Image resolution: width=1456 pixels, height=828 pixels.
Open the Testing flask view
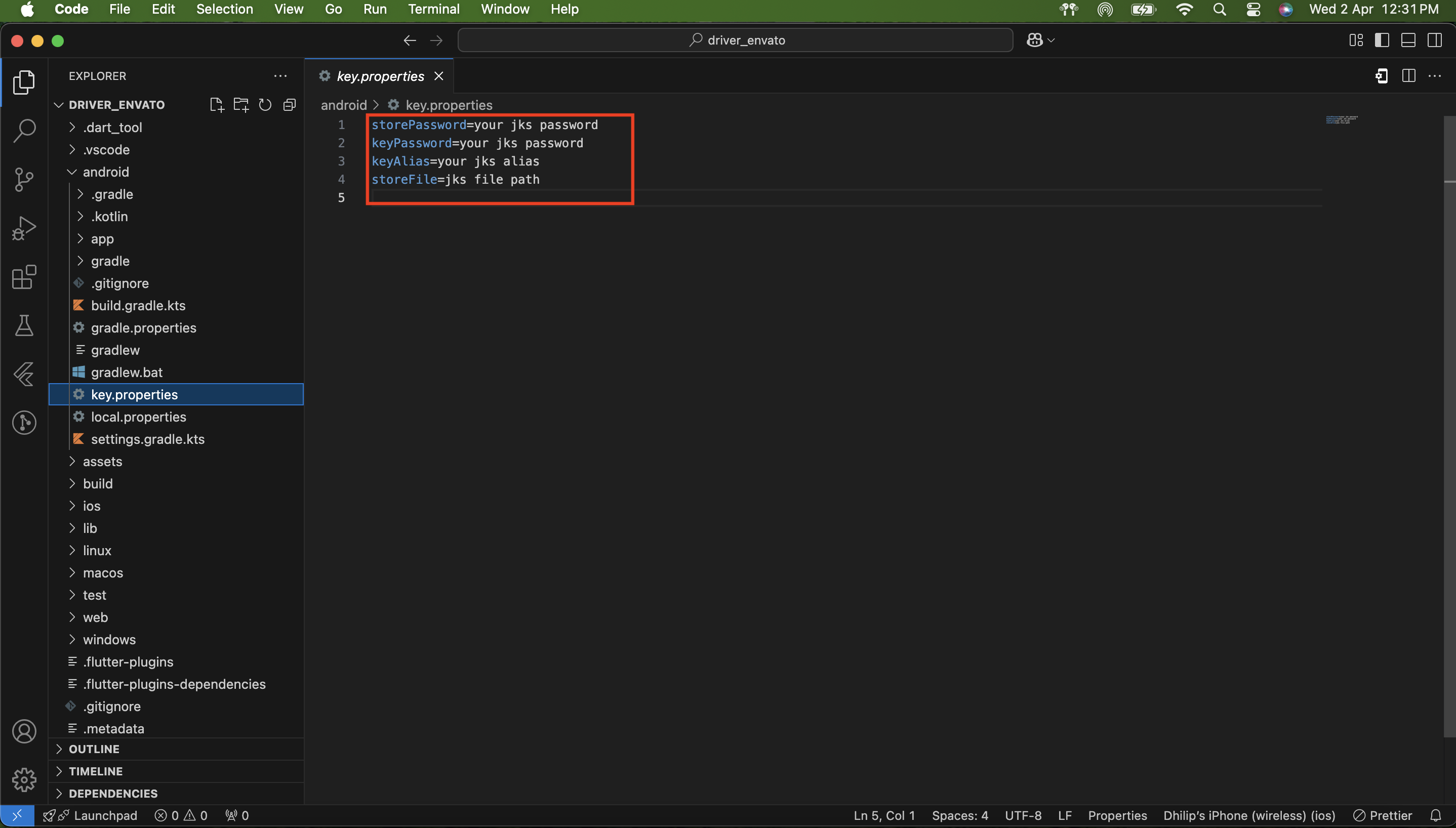24,326
